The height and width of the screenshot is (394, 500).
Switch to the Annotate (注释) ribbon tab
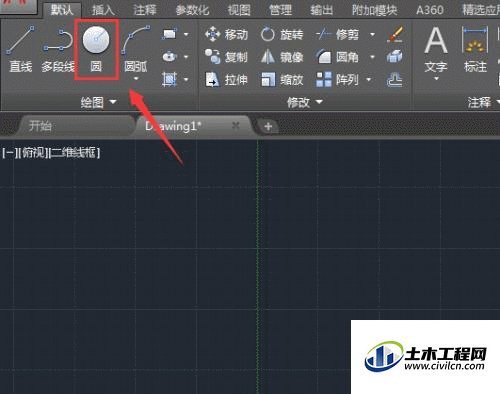click(x=145, y=10)
